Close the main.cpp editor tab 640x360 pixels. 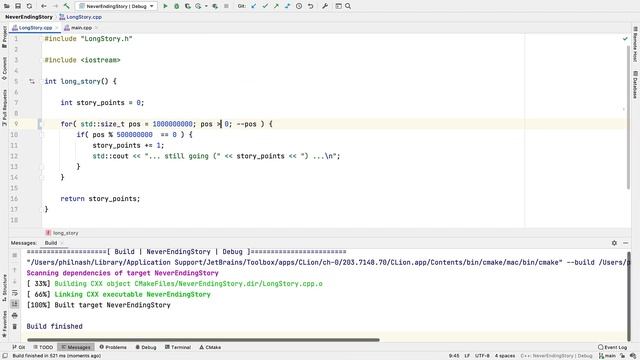coord(96,28)
